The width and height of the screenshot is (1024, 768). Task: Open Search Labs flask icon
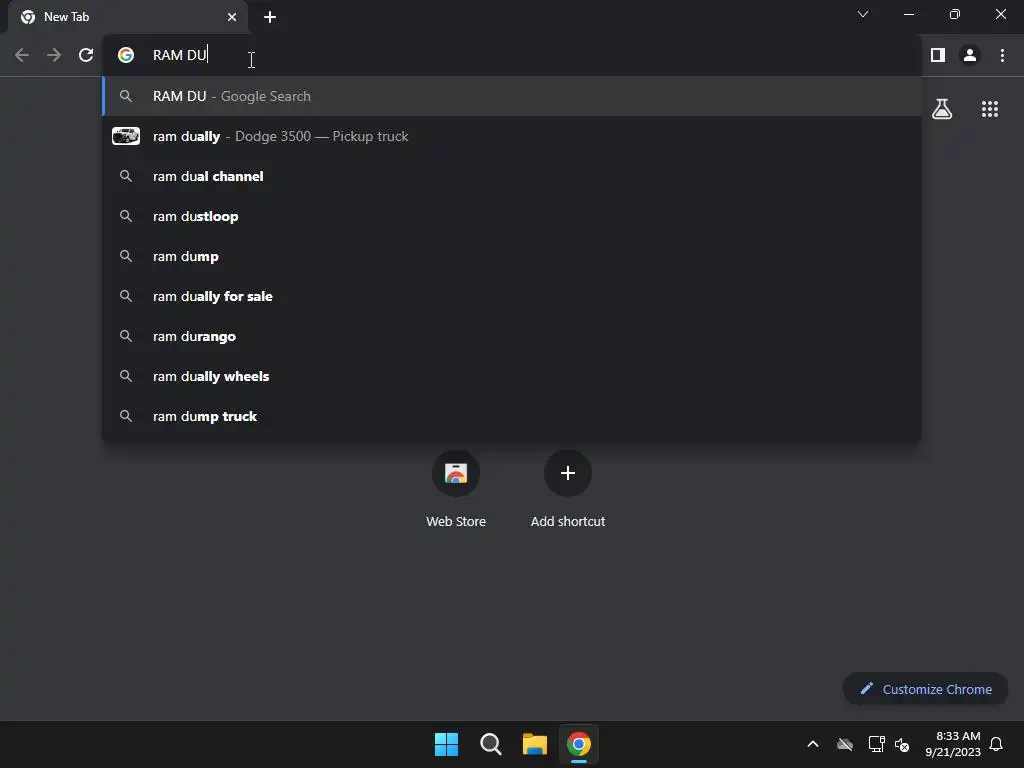(x=942, y=109)
